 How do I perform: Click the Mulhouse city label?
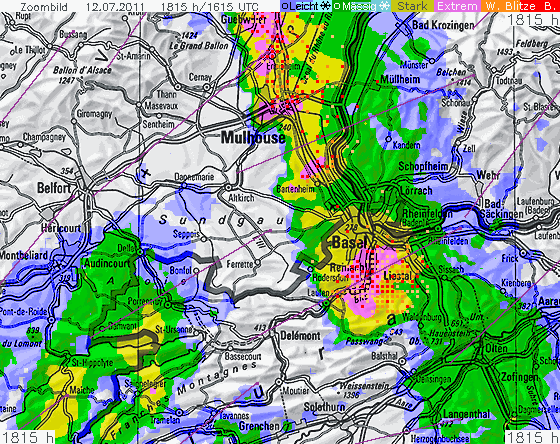click(x=253, y=138)
